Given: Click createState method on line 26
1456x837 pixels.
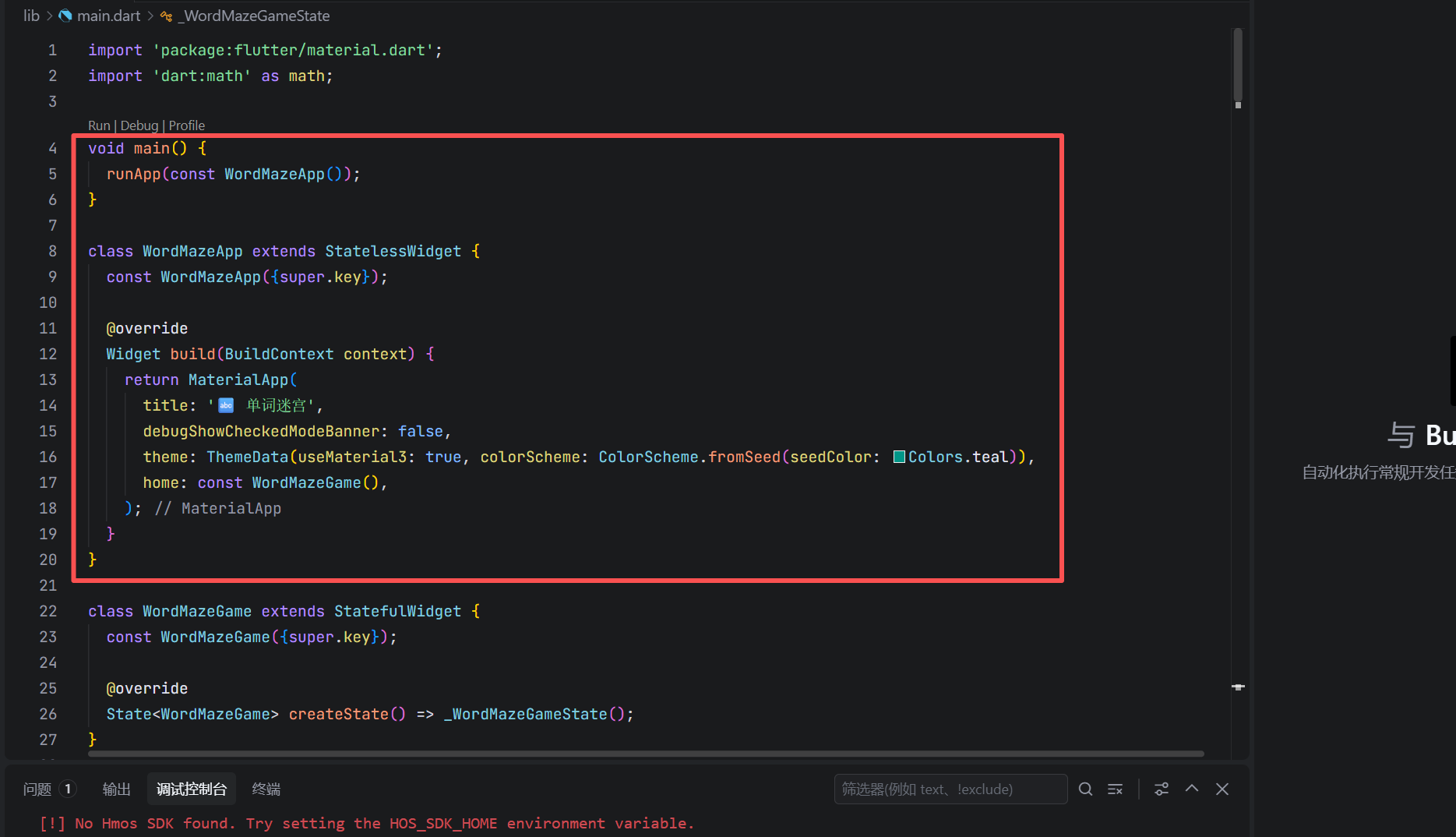Looking at the screenshot, I should (338, 714).
